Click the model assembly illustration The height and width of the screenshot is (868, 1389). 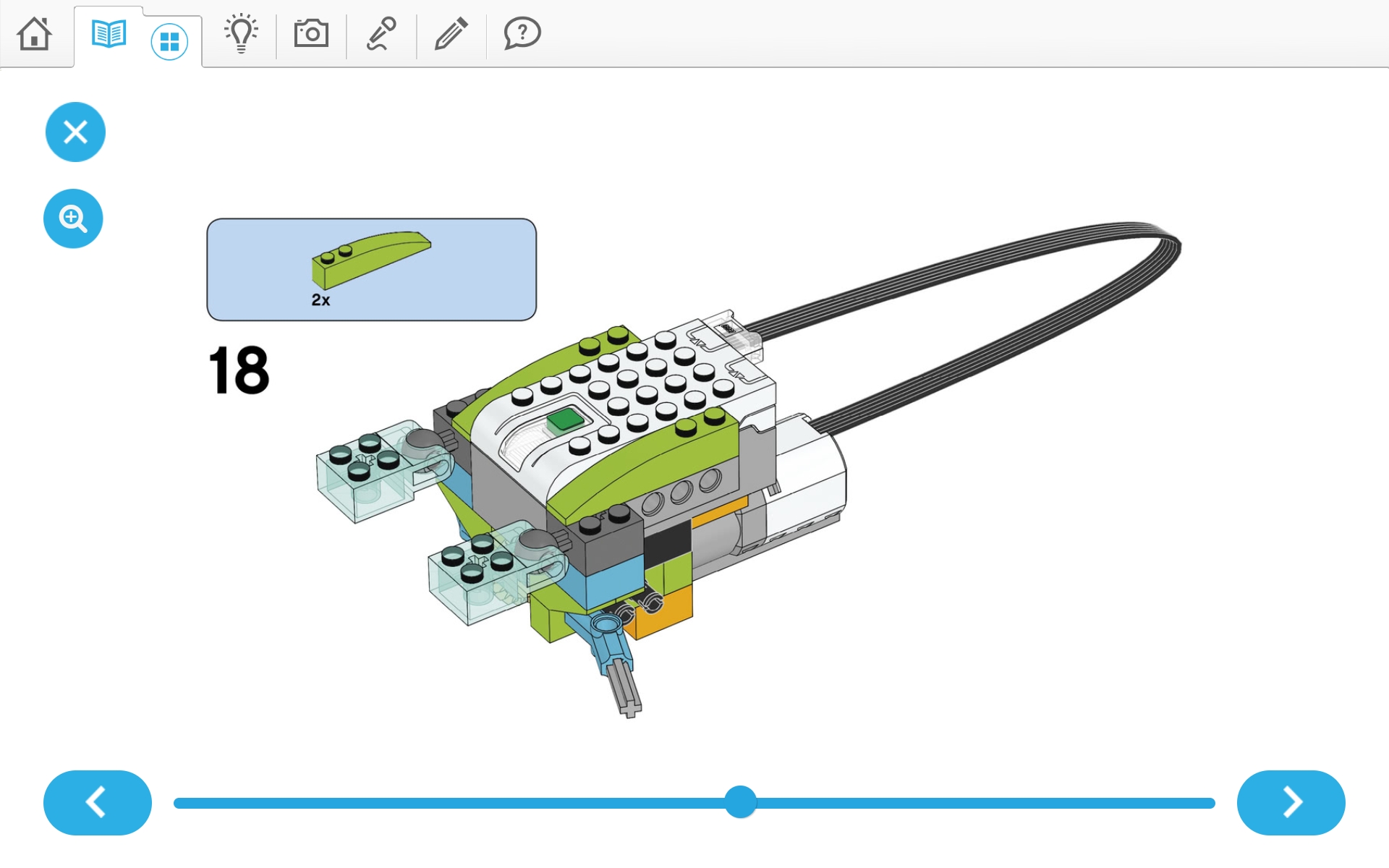point(748,469)
